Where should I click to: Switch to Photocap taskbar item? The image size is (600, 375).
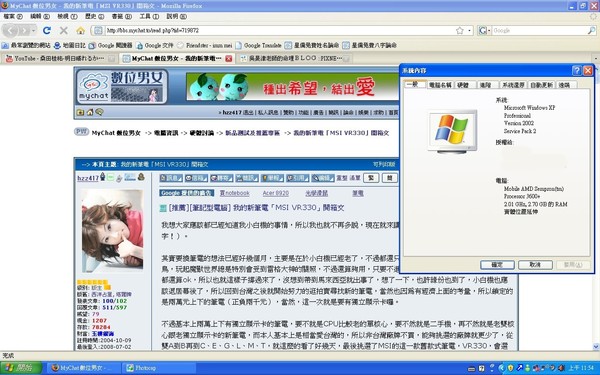click(159, 368)
